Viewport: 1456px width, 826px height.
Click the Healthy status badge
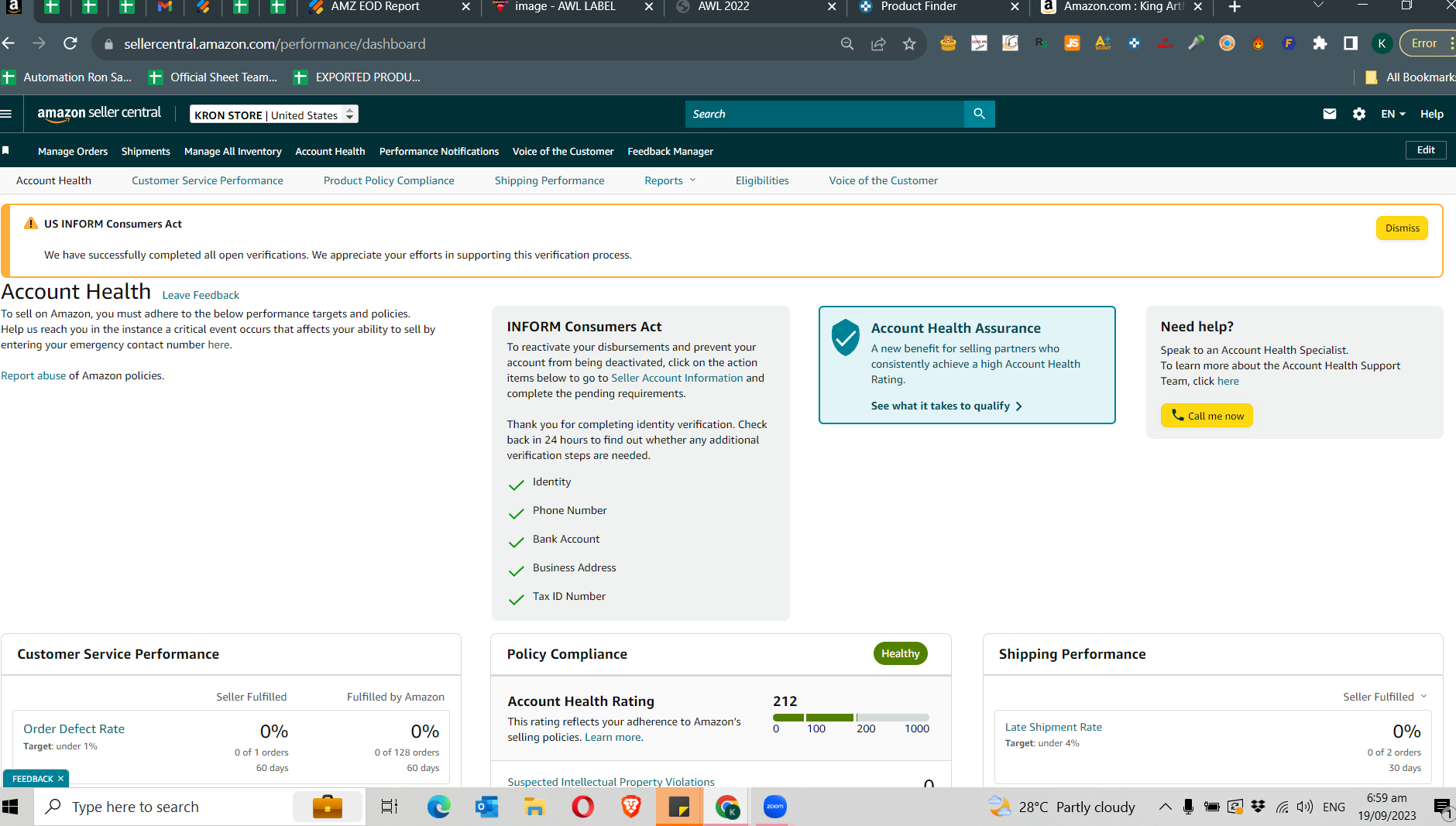coord(900,653)
